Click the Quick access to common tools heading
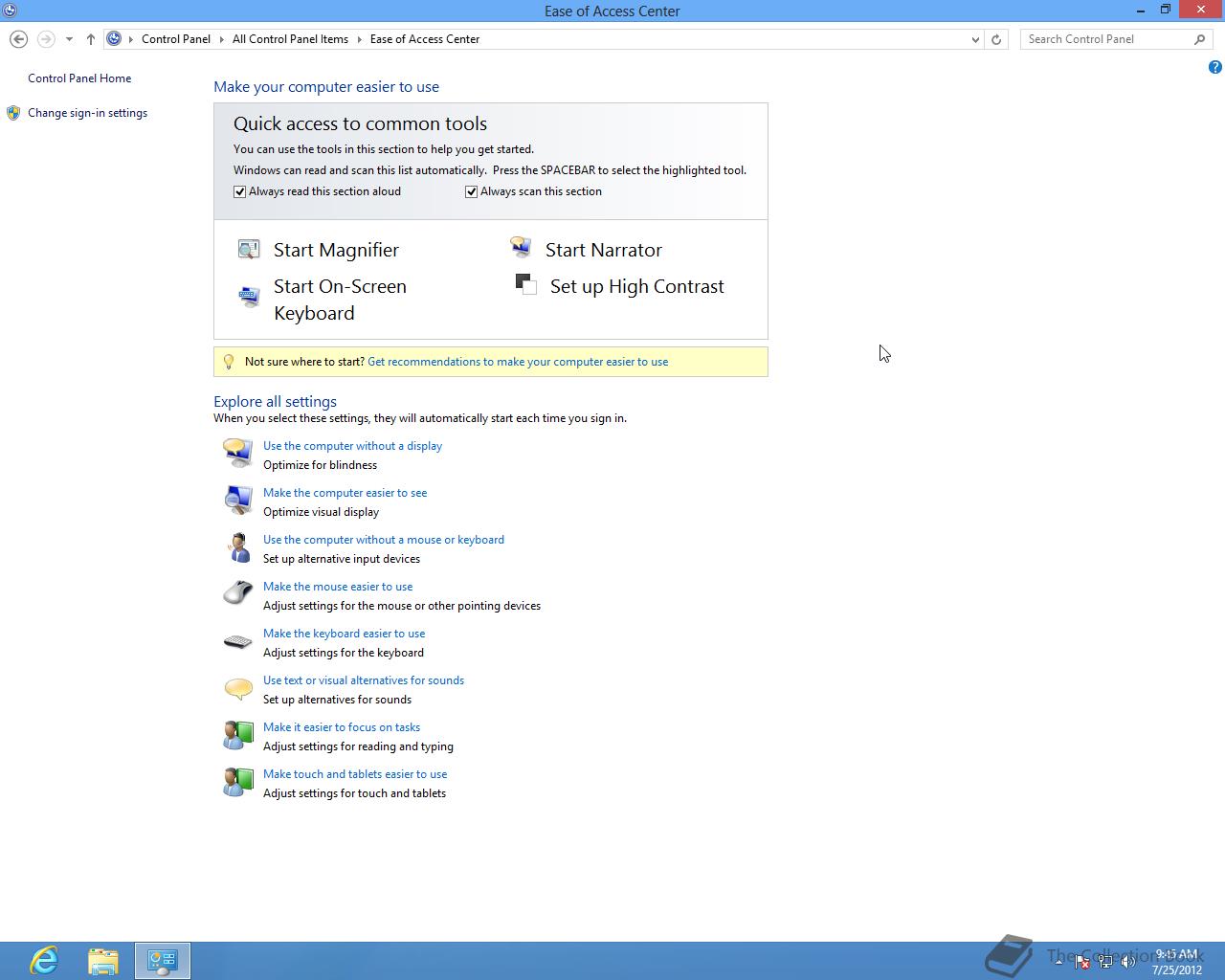The width and height of the screenshot is (1225, 980). pyautogui.click(x=360, y=123)
